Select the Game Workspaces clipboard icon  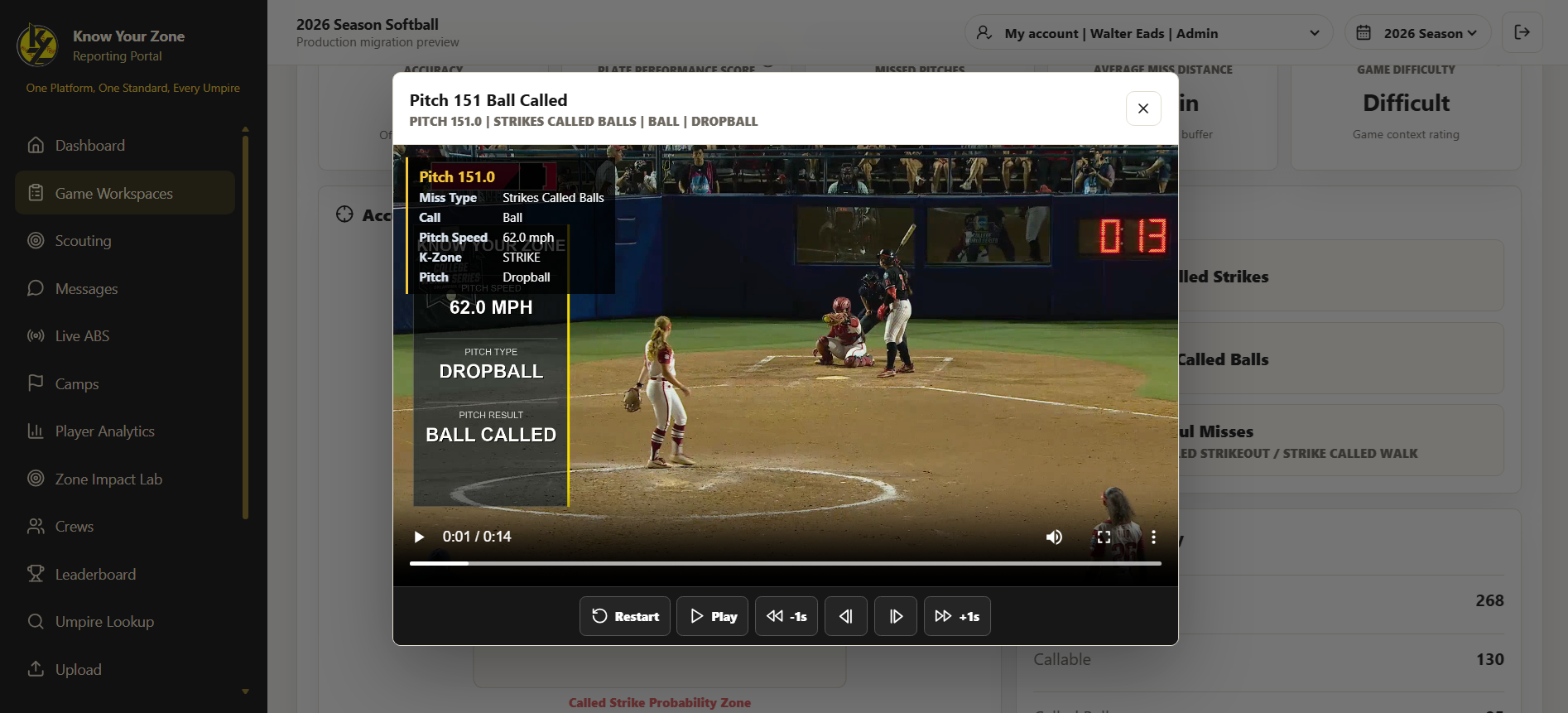click(x=36, y=193)
